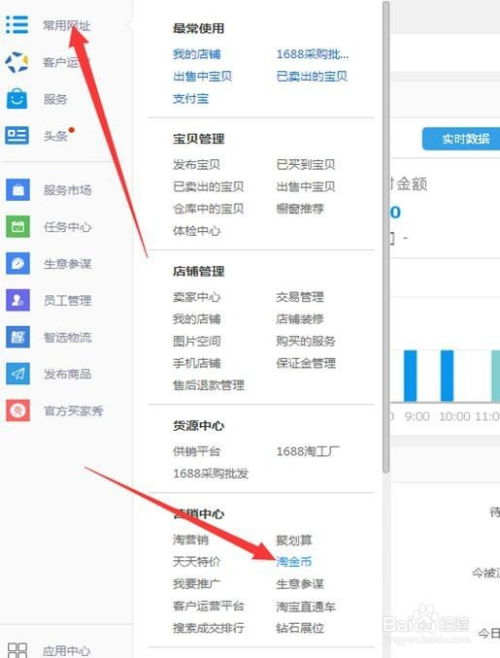Image resolution: width=500 pixels, height=658 pixels.
Task: Open 员工管理 sidebar entry
Action: click(67, 300)
